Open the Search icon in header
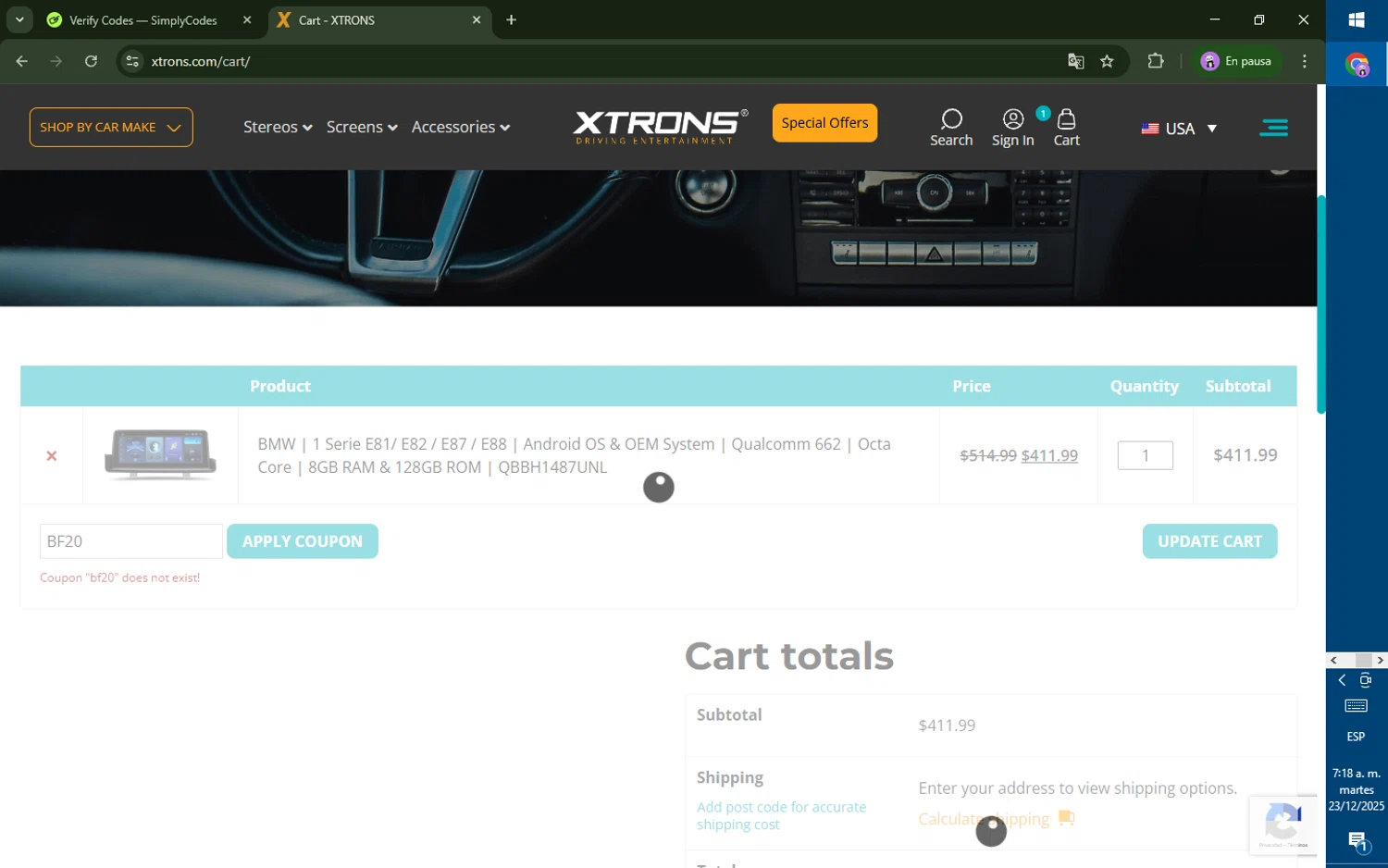Screen dimensions: 1388x868 click(x=951, y=128)
